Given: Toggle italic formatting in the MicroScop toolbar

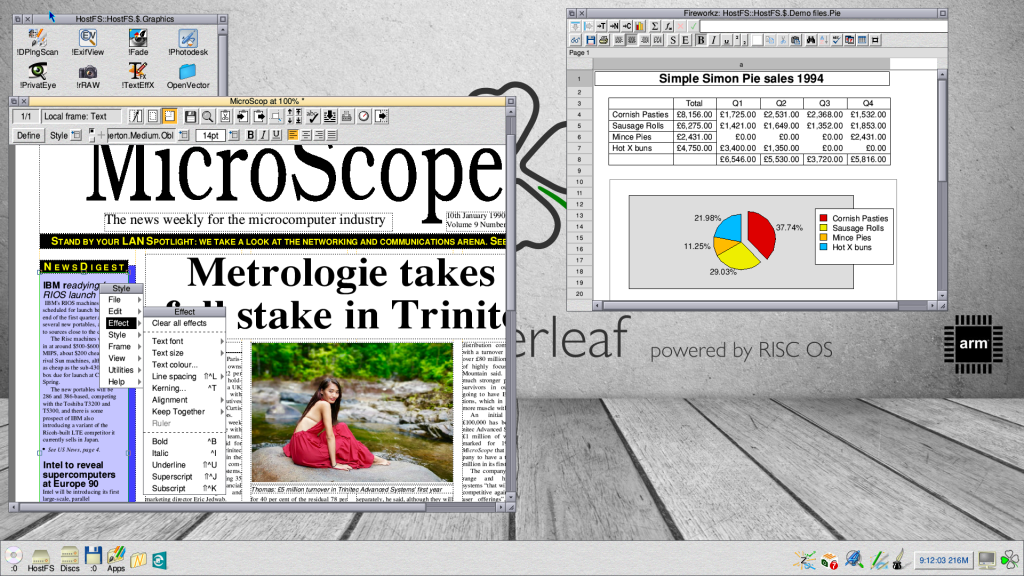Looking at the screenshot, I should (x=262, y=135).
